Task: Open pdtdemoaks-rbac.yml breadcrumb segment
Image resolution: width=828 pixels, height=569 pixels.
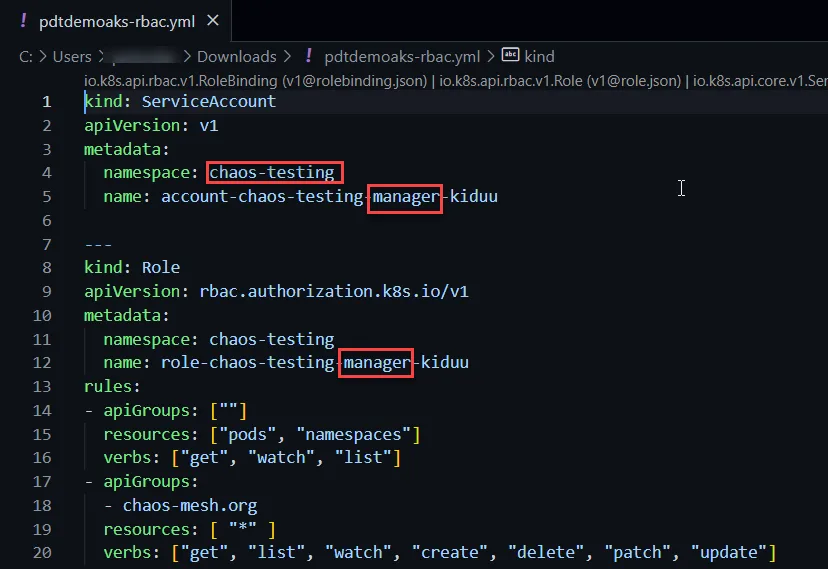Action: click(x=402, y=56)
